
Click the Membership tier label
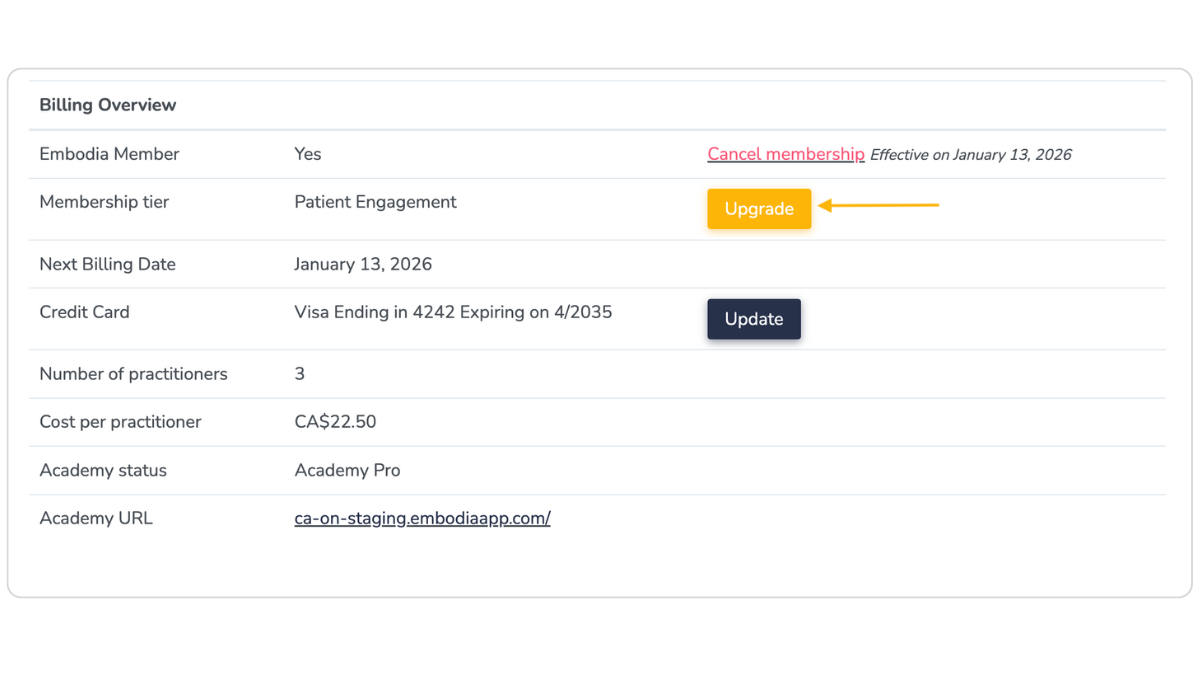tap(104, 202)
